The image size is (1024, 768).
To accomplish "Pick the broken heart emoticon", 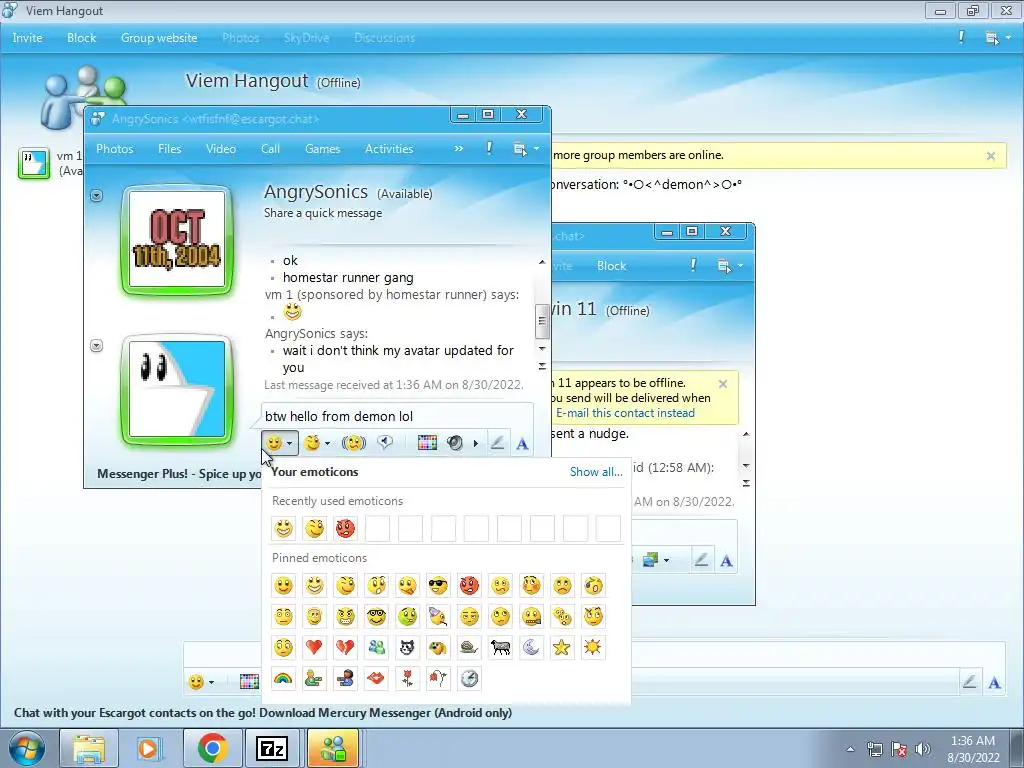I will tap(345, 647).
